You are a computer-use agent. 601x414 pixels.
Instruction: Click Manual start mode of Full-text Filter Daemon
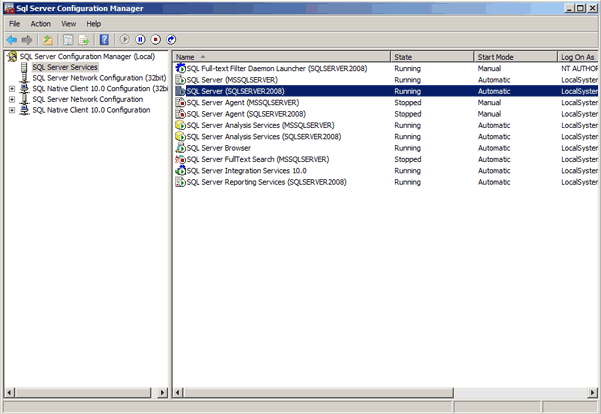pyautogui.click(x=489, y=68)
